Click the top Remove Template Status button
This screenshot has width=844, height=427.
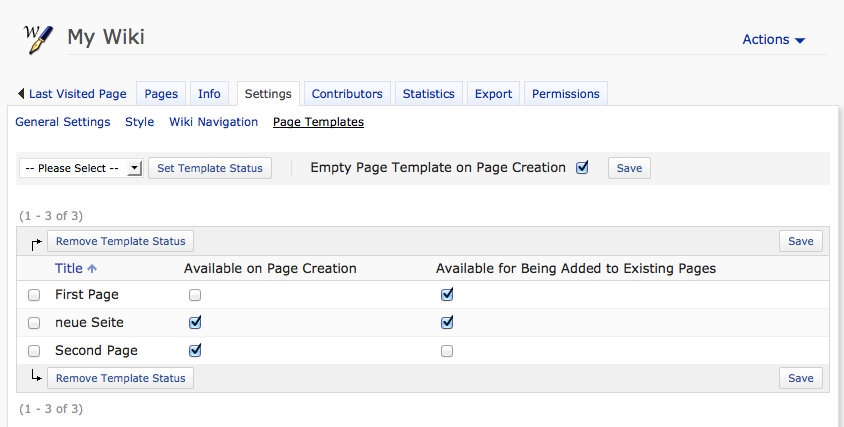coord(120,241)
